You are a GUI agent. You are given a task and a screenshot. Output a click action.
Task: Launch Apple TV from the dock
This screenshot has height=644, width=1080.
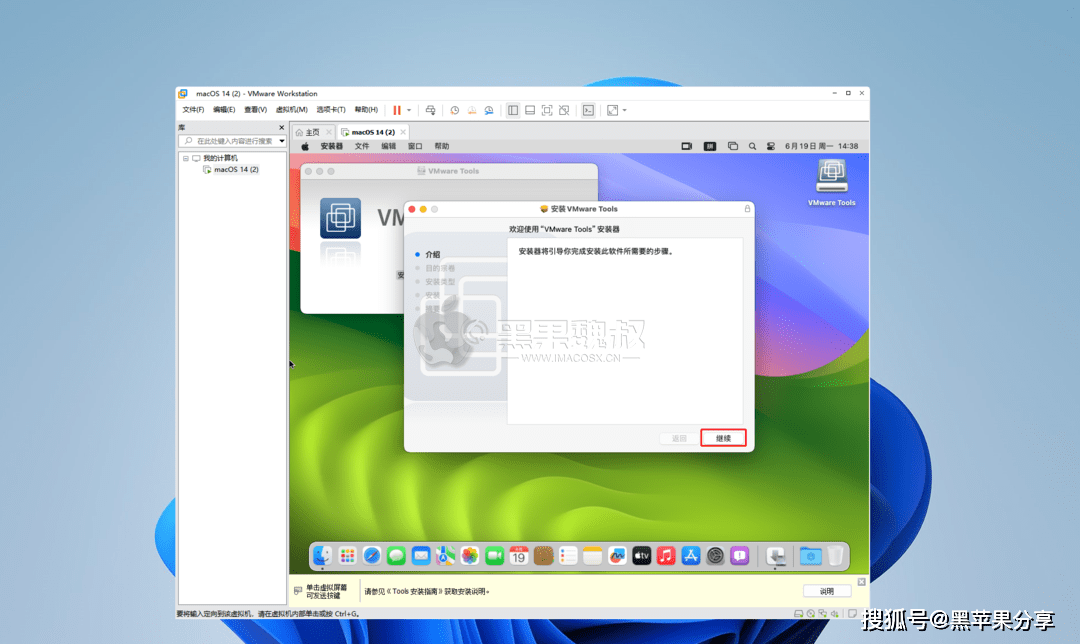[641, 555]
